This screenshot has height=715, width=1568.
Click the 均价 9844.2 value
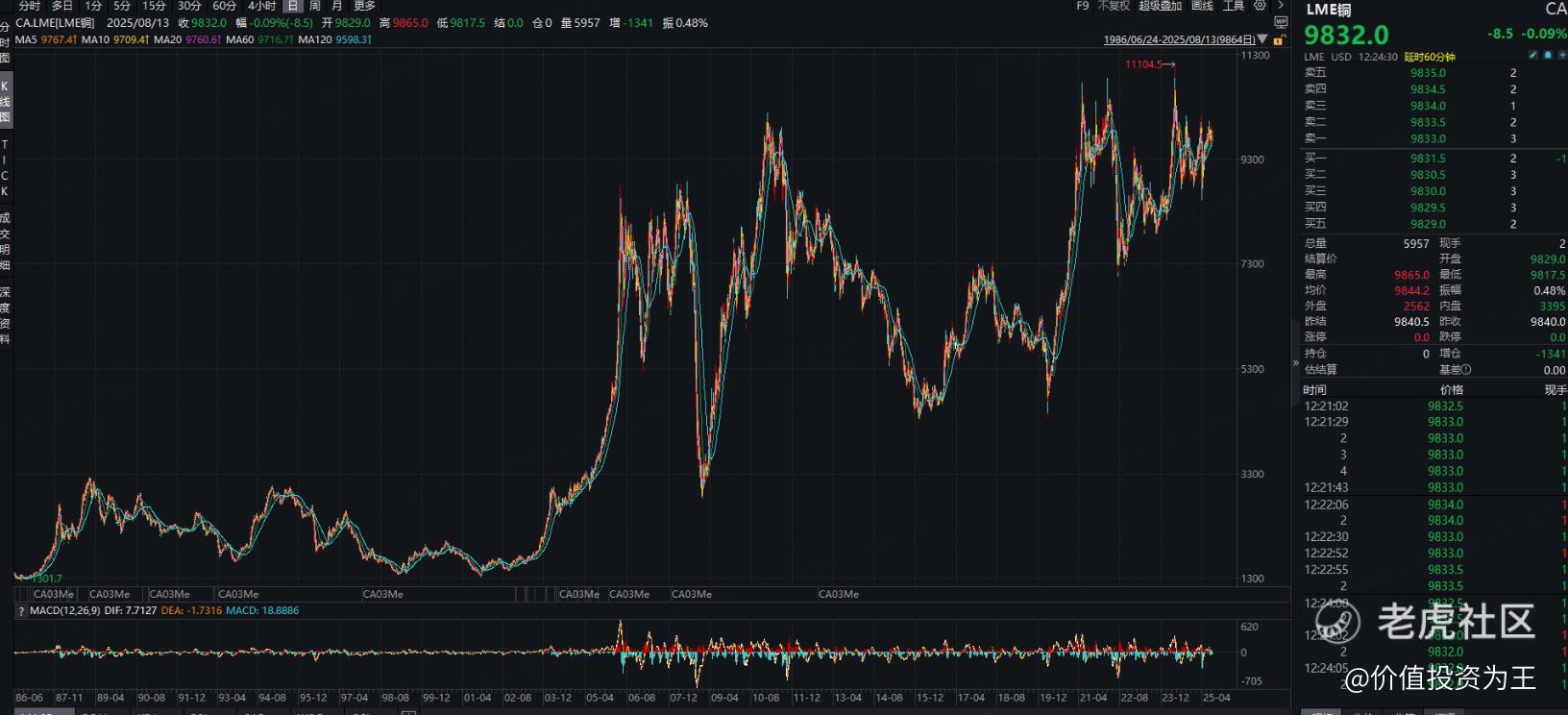[1411, 290]
